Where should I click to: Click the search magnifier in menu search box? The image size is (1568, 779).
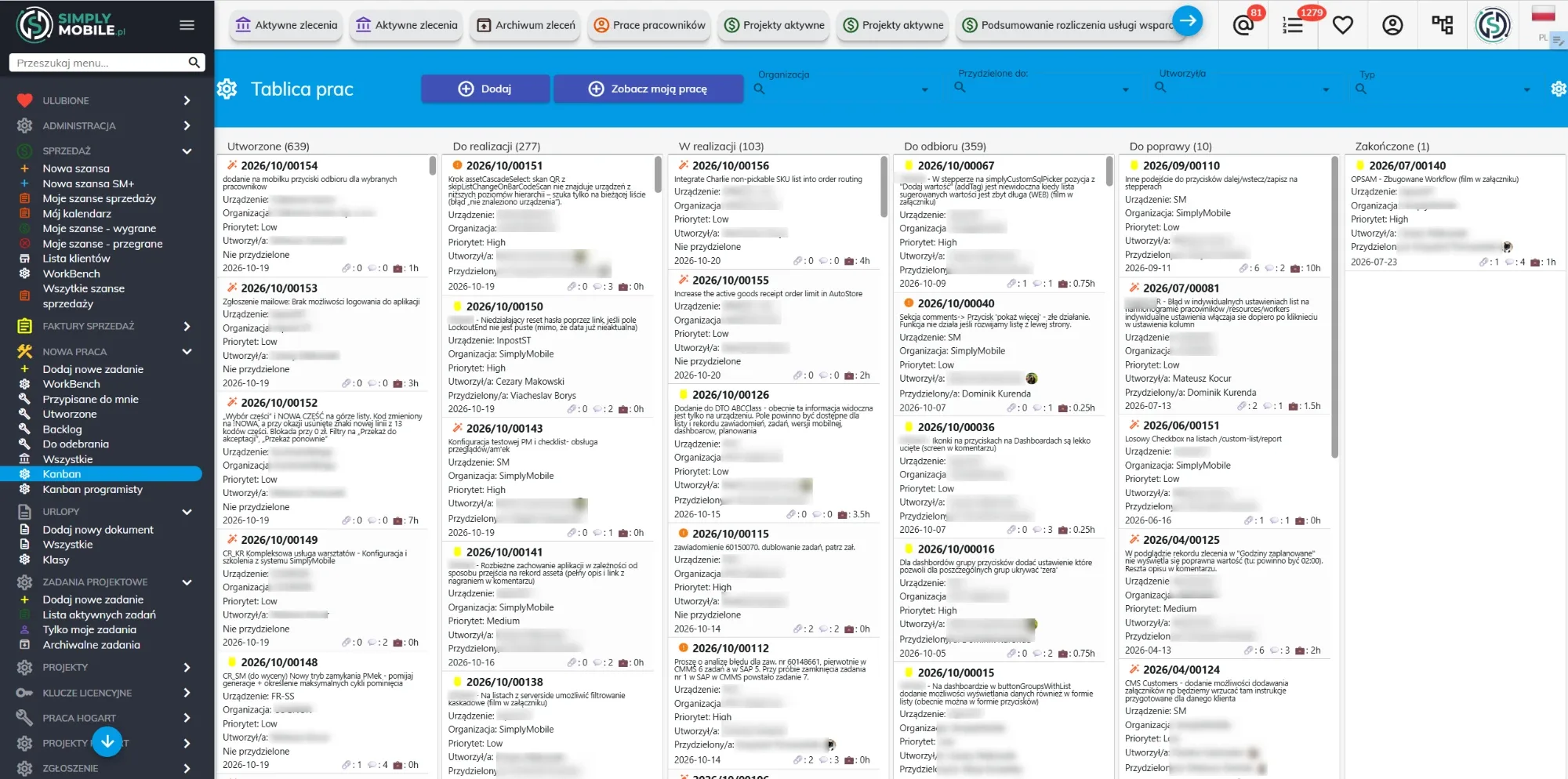194,63
